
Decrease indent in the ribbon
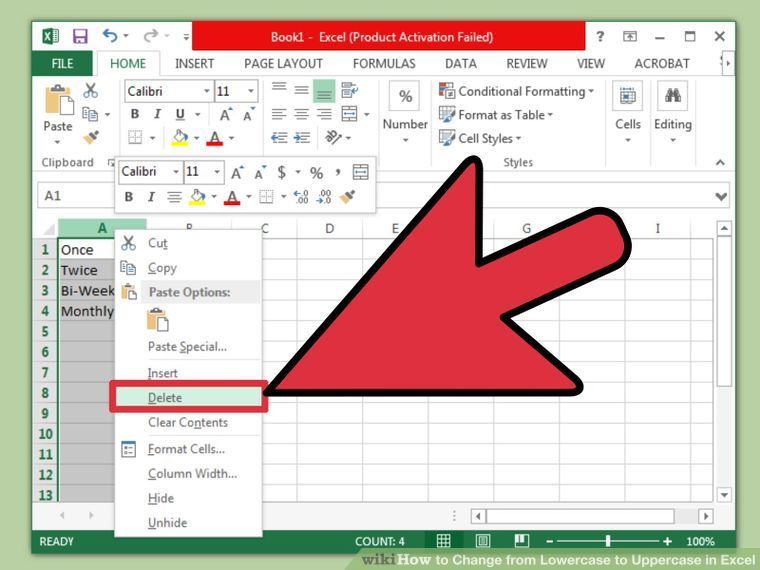click(279, 138)
